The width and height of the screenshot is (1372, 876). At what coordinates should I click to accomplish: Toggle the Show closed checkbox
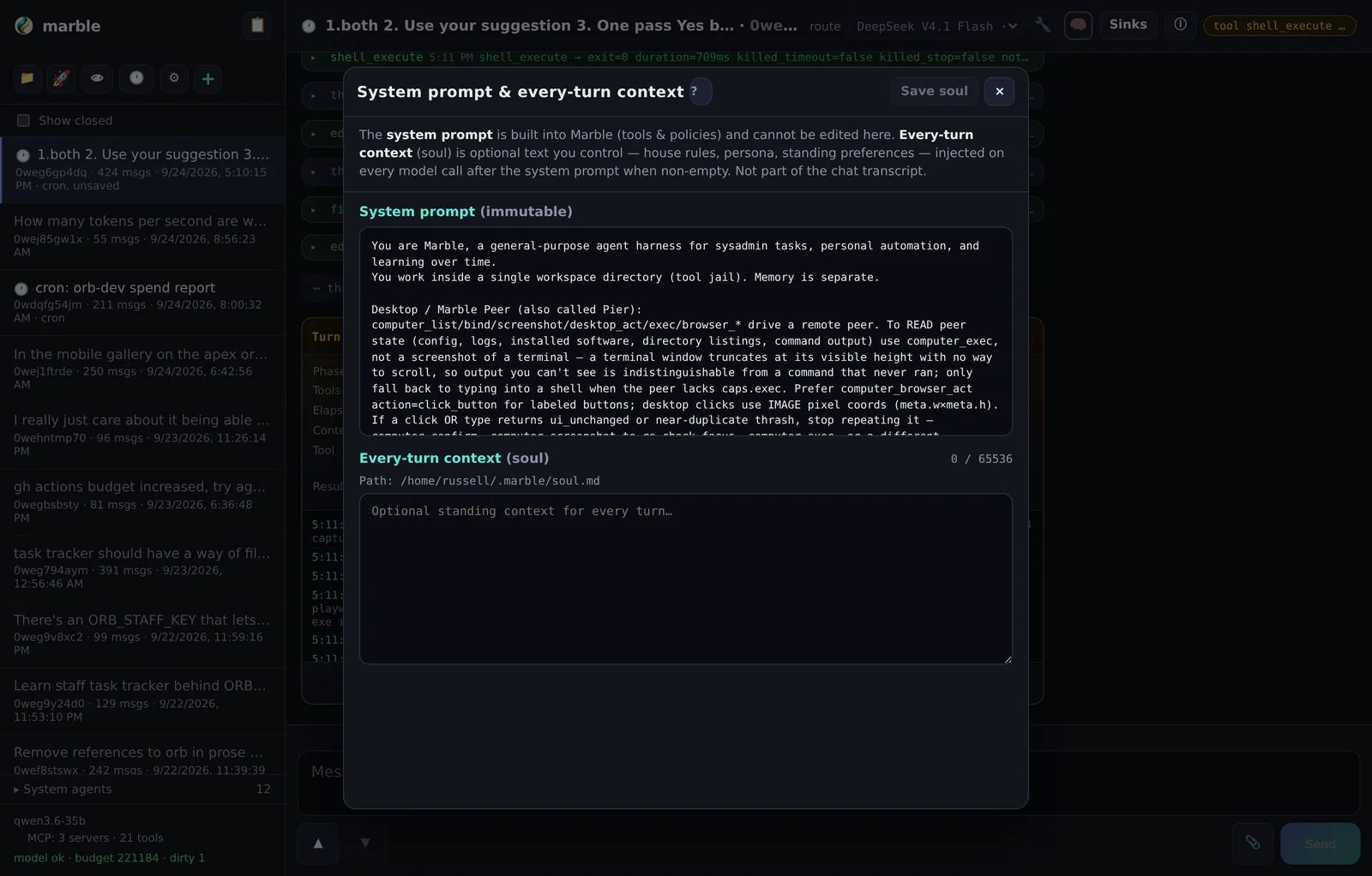point(23,121)
